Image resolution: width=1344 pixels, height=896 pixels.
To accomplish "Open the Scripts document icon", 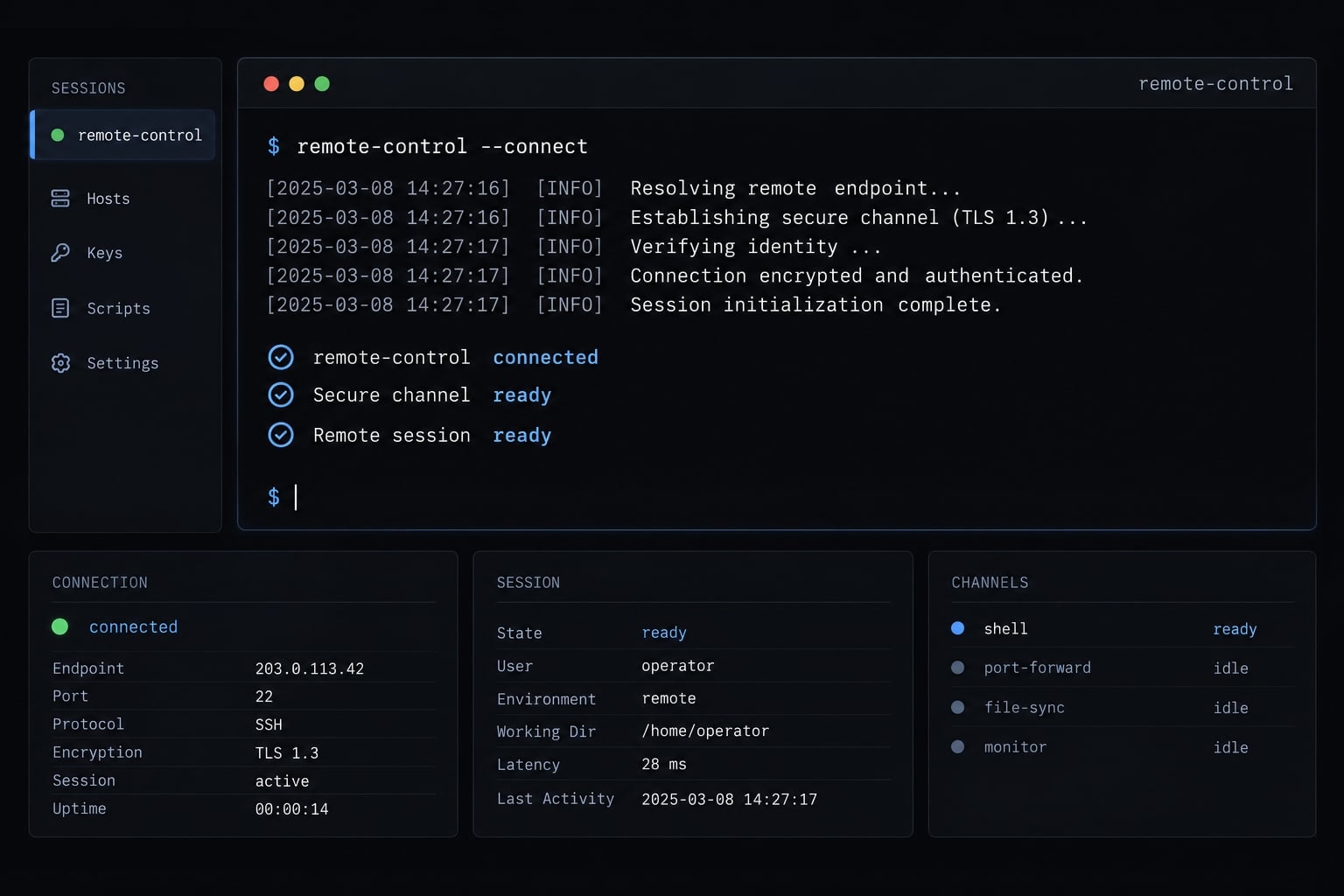I will (60, 308).
